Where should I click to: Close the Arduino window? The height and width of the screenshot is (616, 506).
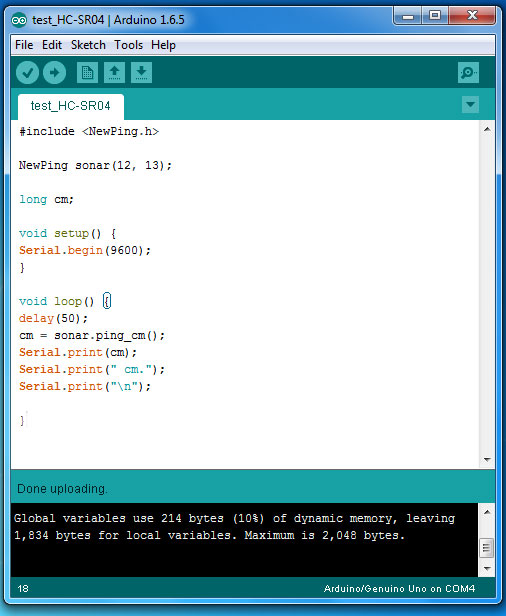472,16
